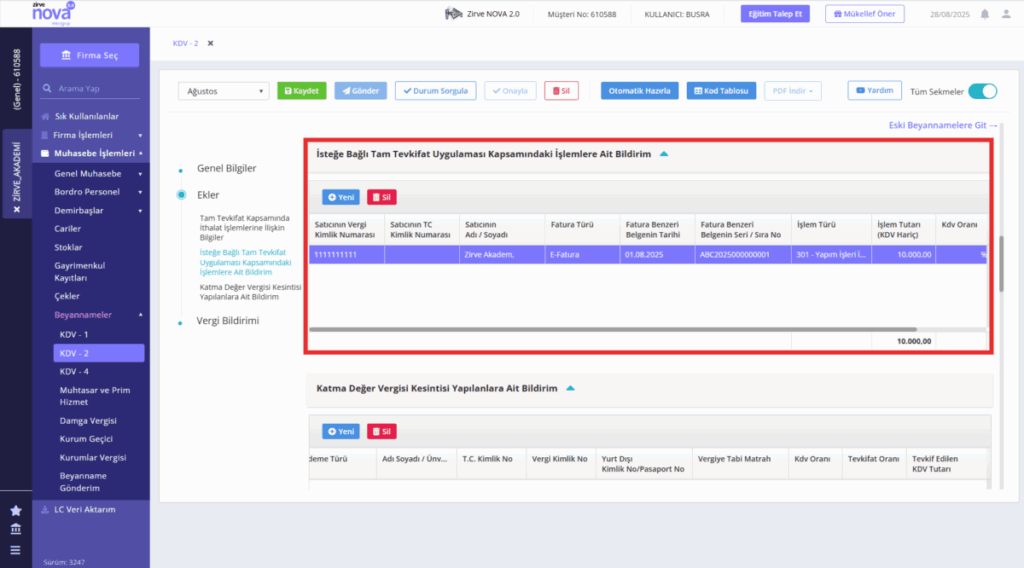Image resolution: width=1024 pixels, height=568 pixels.
Task: Click the search magnifier icon
Action: 47,89
